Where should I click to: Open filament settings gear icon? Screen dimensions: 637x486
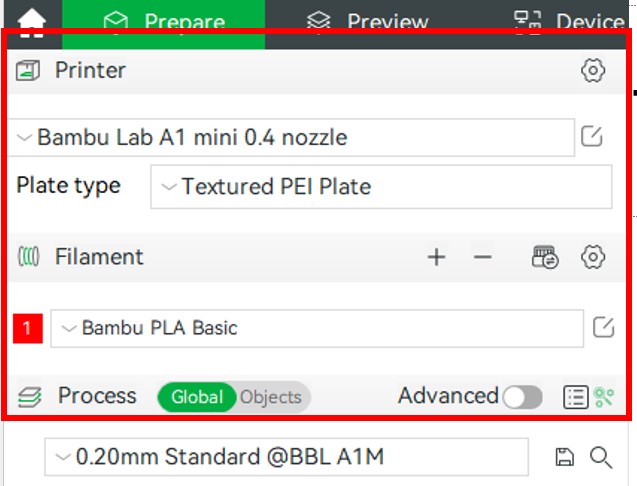593,258
